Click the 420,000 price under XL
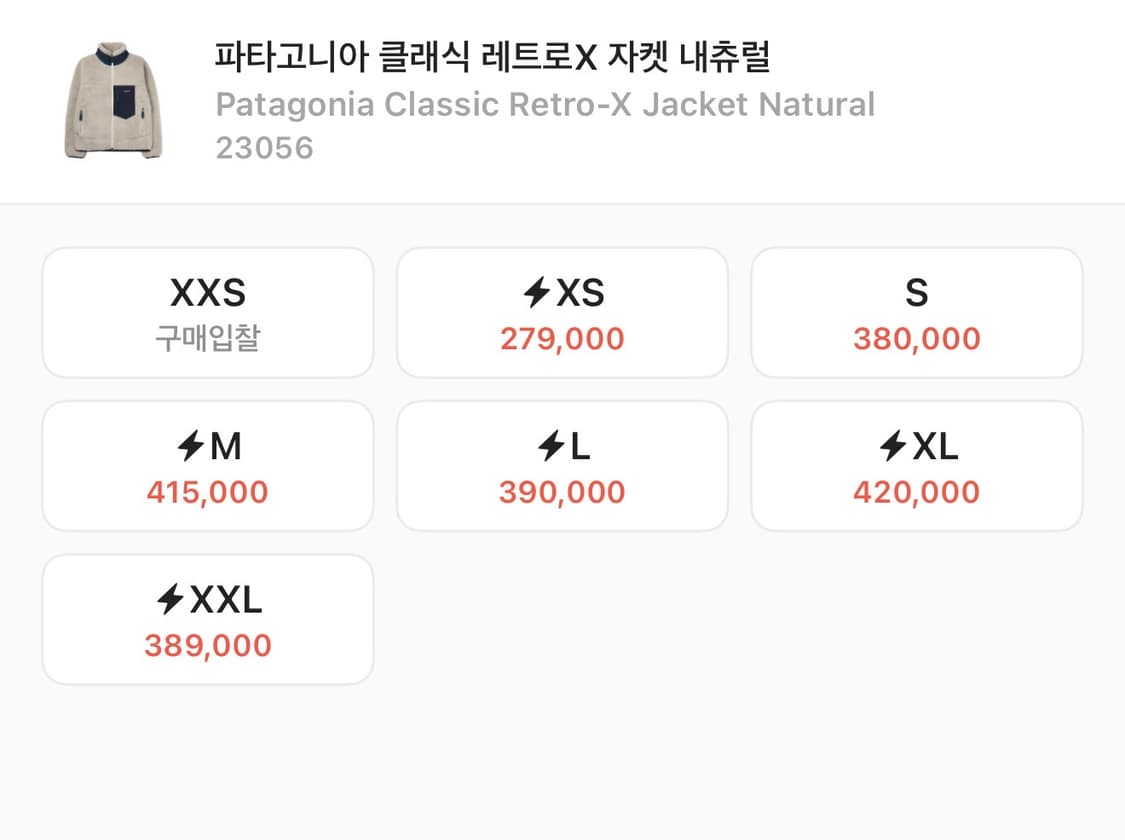The width and height of the screenshot is (1125, 840). 917,492
